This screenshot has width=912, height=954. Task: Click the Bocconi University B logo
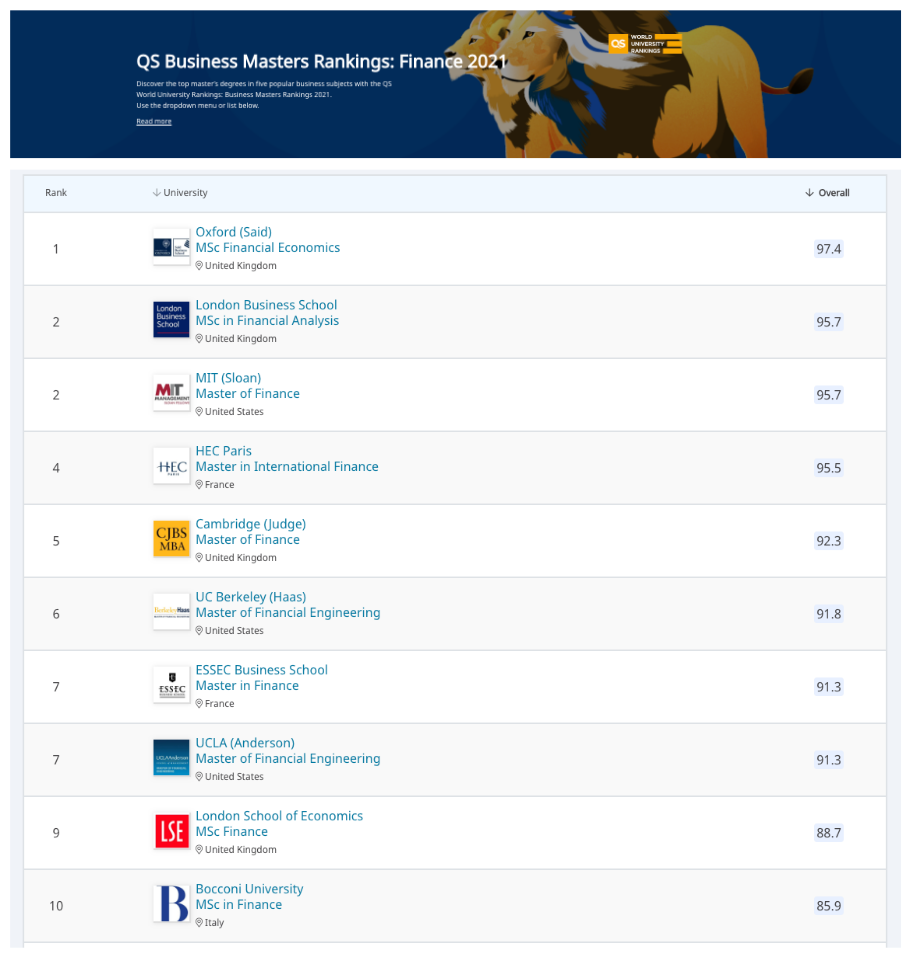(x=172, y=904)
